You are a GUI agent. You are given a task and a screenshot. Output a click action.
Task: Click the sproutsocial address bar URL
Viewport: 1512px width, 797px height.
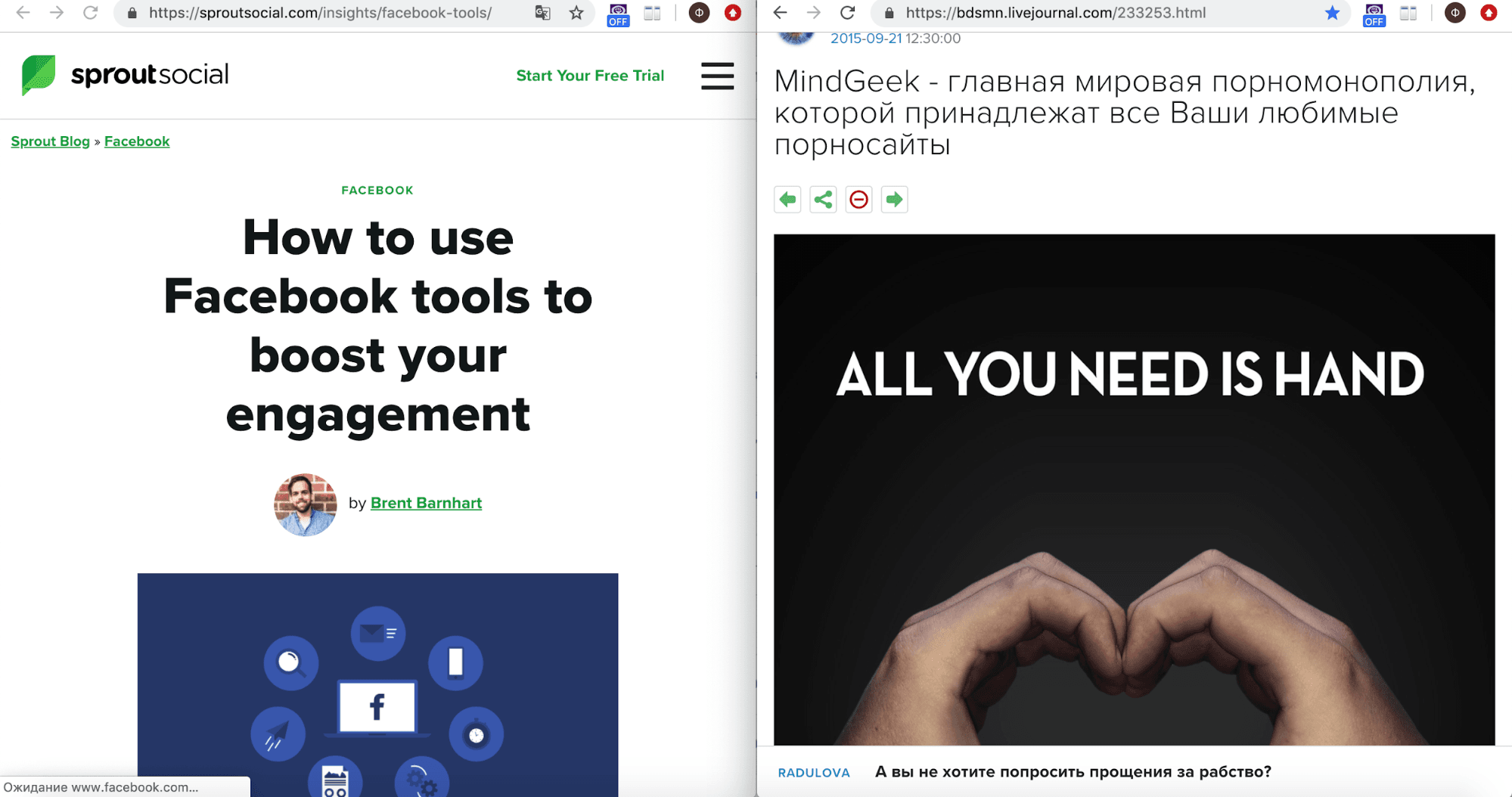pos(320,13)
